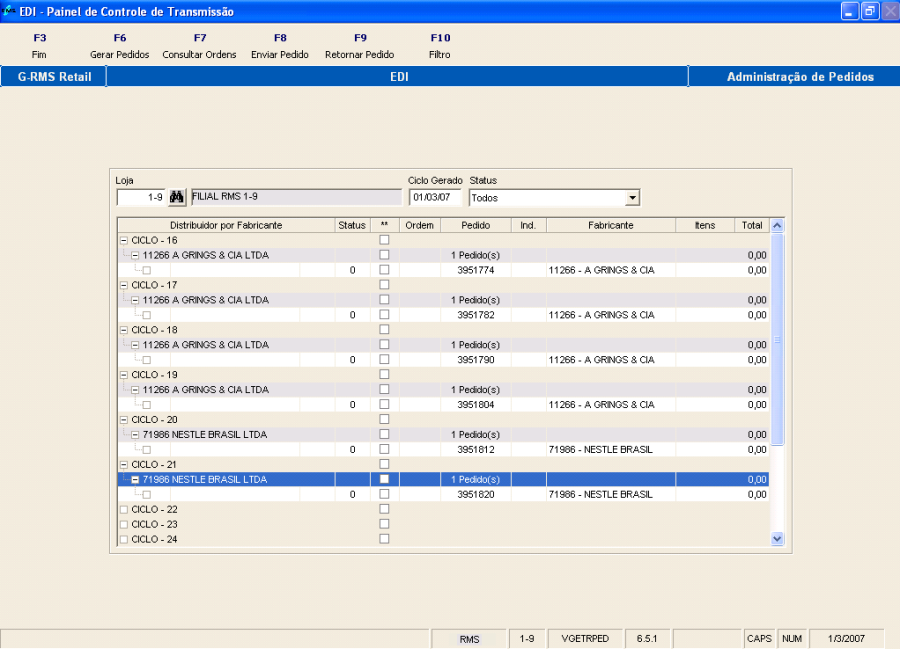Tick the checkbox in the CICLO - 16 row
Viewport: 900px width, 649px height.
point(385,240)
